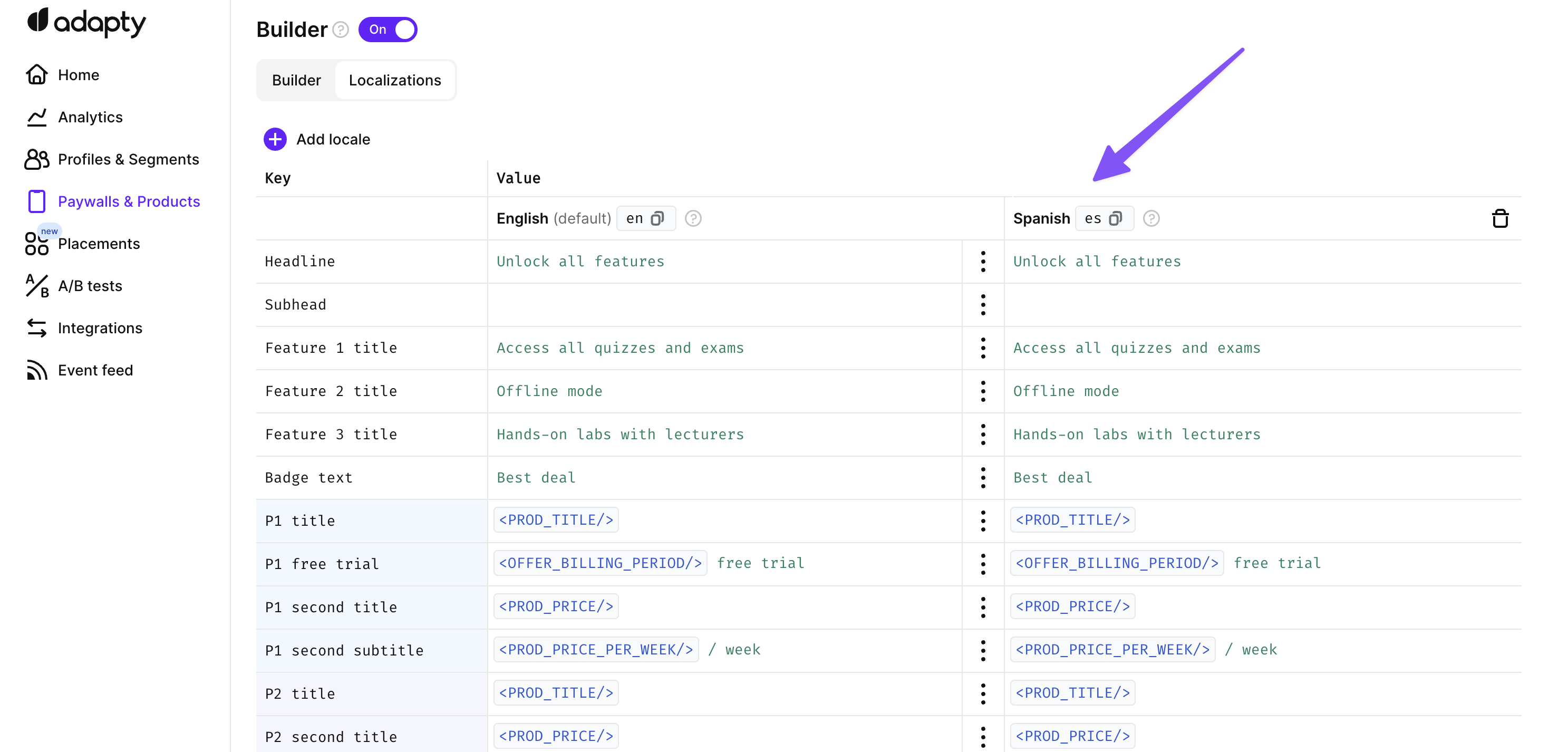1568x752 pixels.
Task: Copy the English 'en' locale code
Action: coord(657,219)
